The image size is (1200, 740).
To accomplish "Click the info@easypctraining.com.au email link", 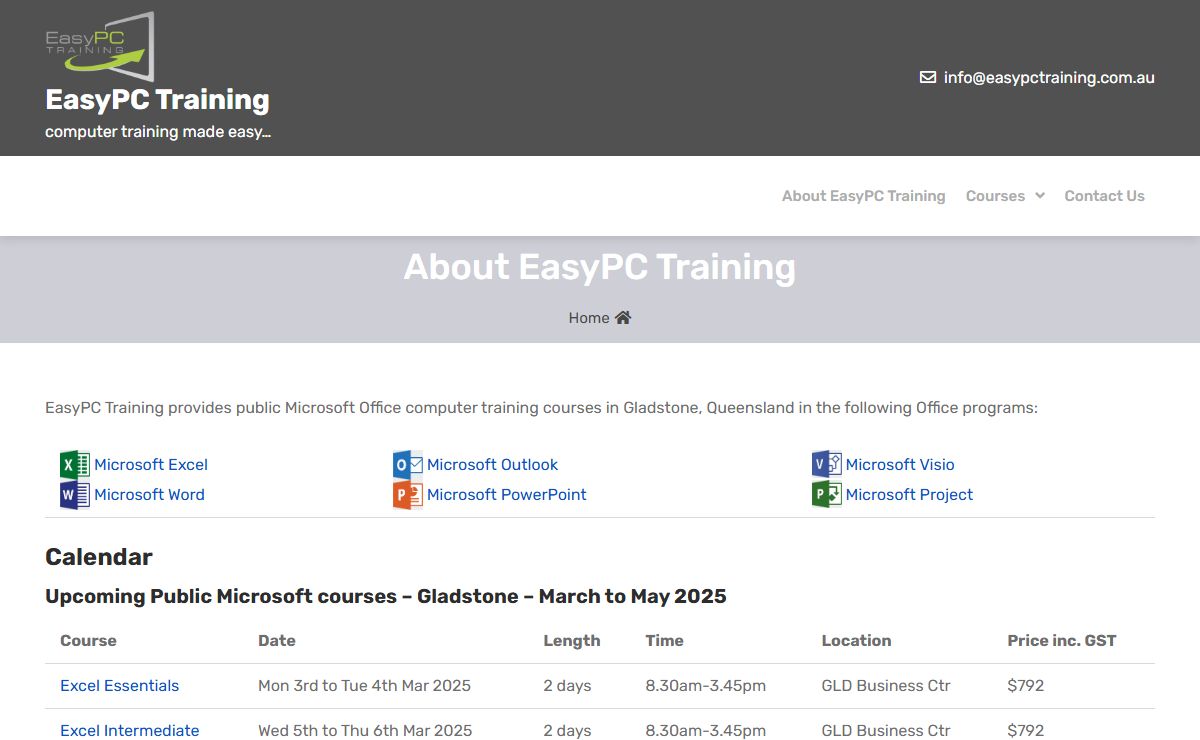I will 1049,77.
